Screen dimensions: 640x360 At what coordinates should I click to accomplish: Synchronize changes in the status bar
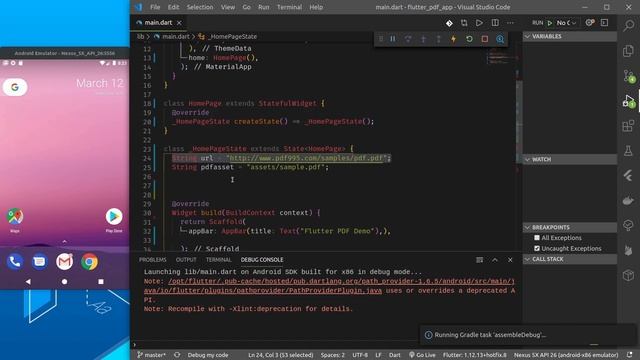coord(177,355)
